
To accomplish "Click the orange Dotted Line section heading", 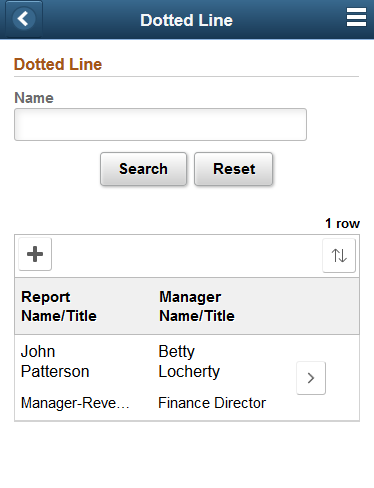I will tap(58, 64).
